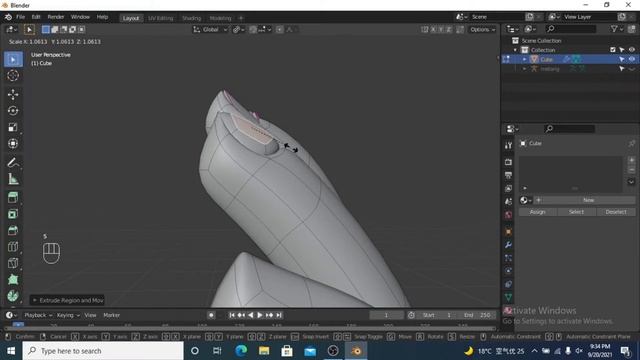The height and width of the screenshot is (360, 640).
Task: Open the Tool properties tab
Action: coord(508,145)
